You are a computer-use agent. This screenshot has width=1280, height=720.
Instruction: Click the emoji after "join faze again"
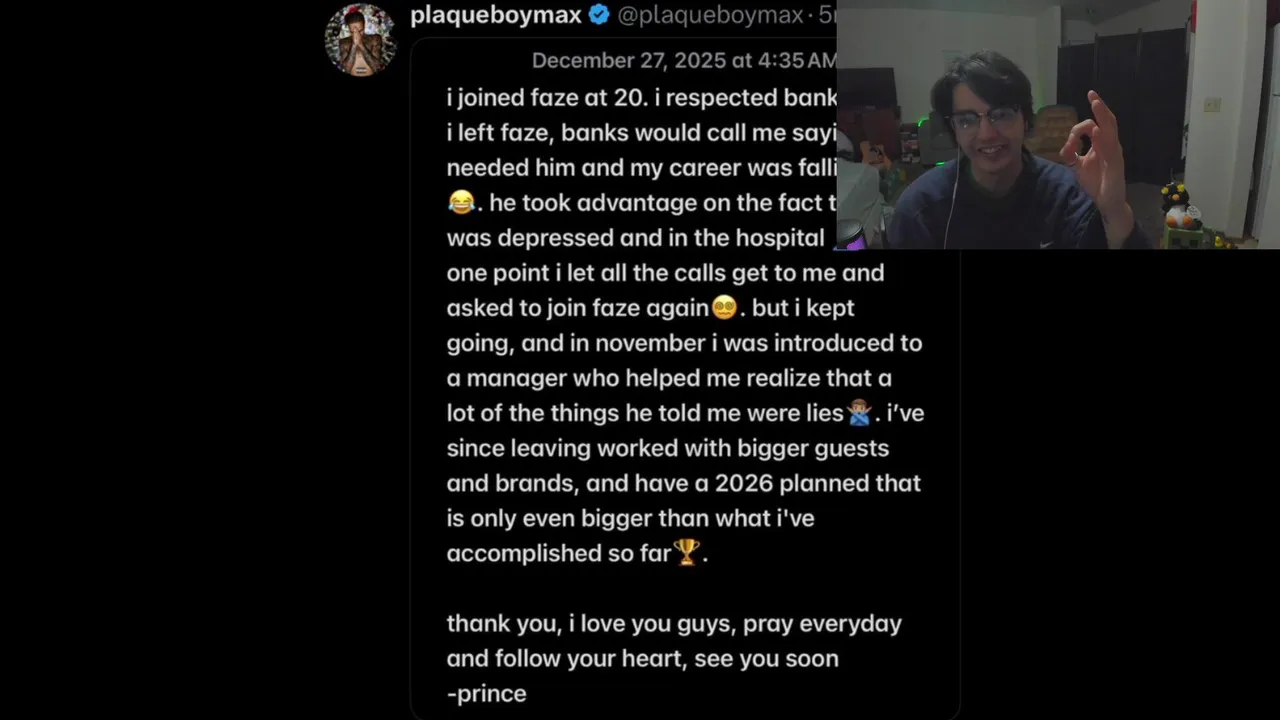[724, 308]
